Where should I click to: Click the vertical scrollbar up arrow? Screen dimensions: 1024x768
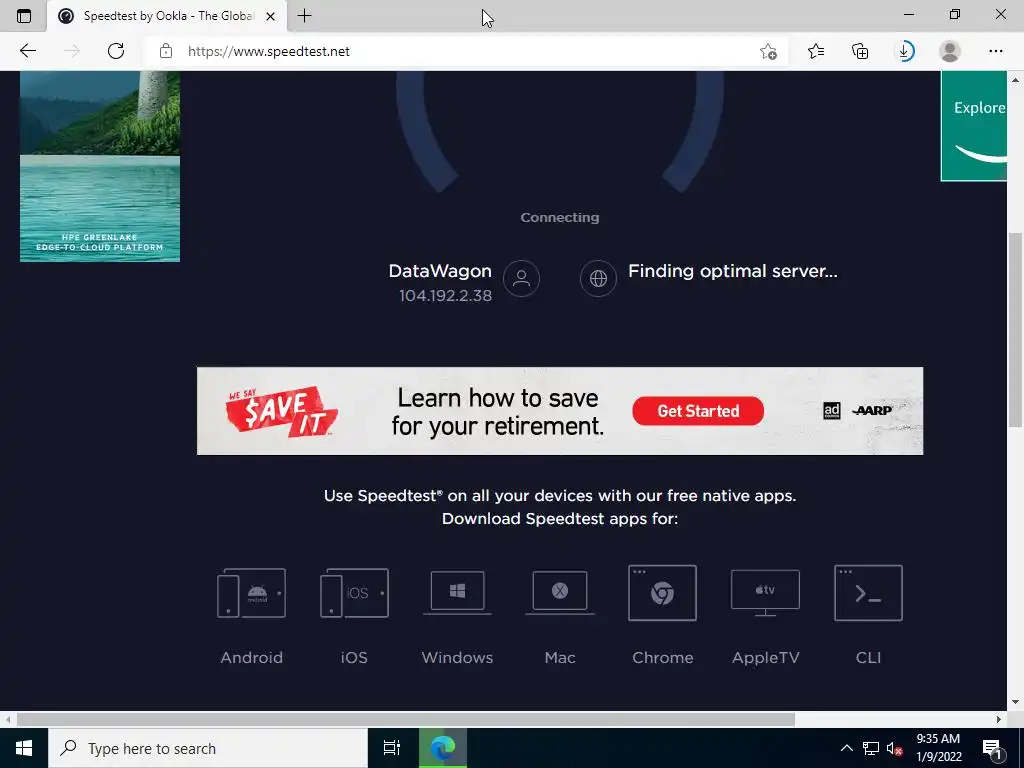click(1016, 80)
